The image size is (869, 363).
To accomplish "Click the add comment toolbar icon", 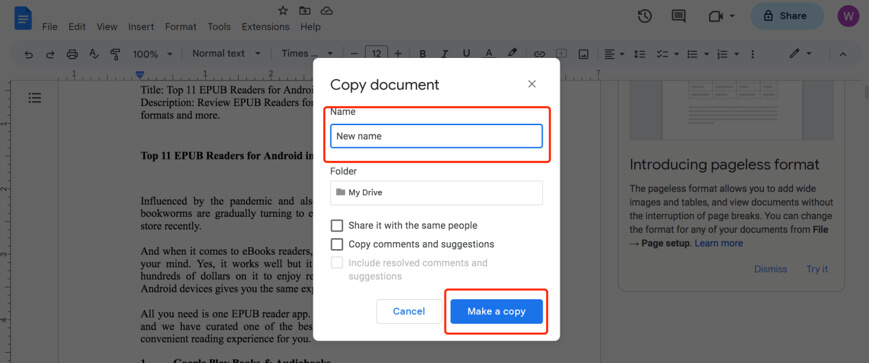I will click(561, 54).
